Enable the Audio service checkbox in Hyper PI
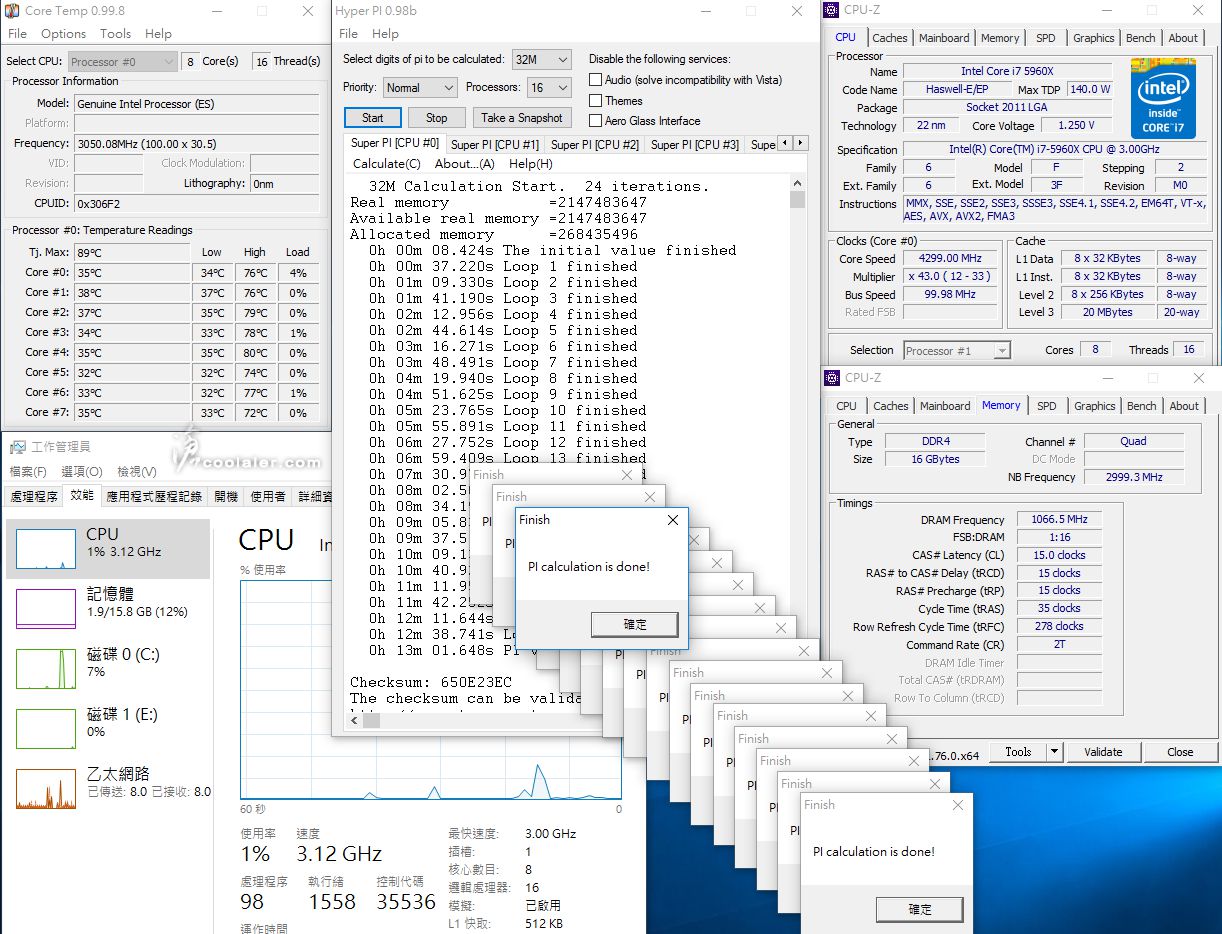The height and width of the screenshot is (934, 1222). (596, 80)
